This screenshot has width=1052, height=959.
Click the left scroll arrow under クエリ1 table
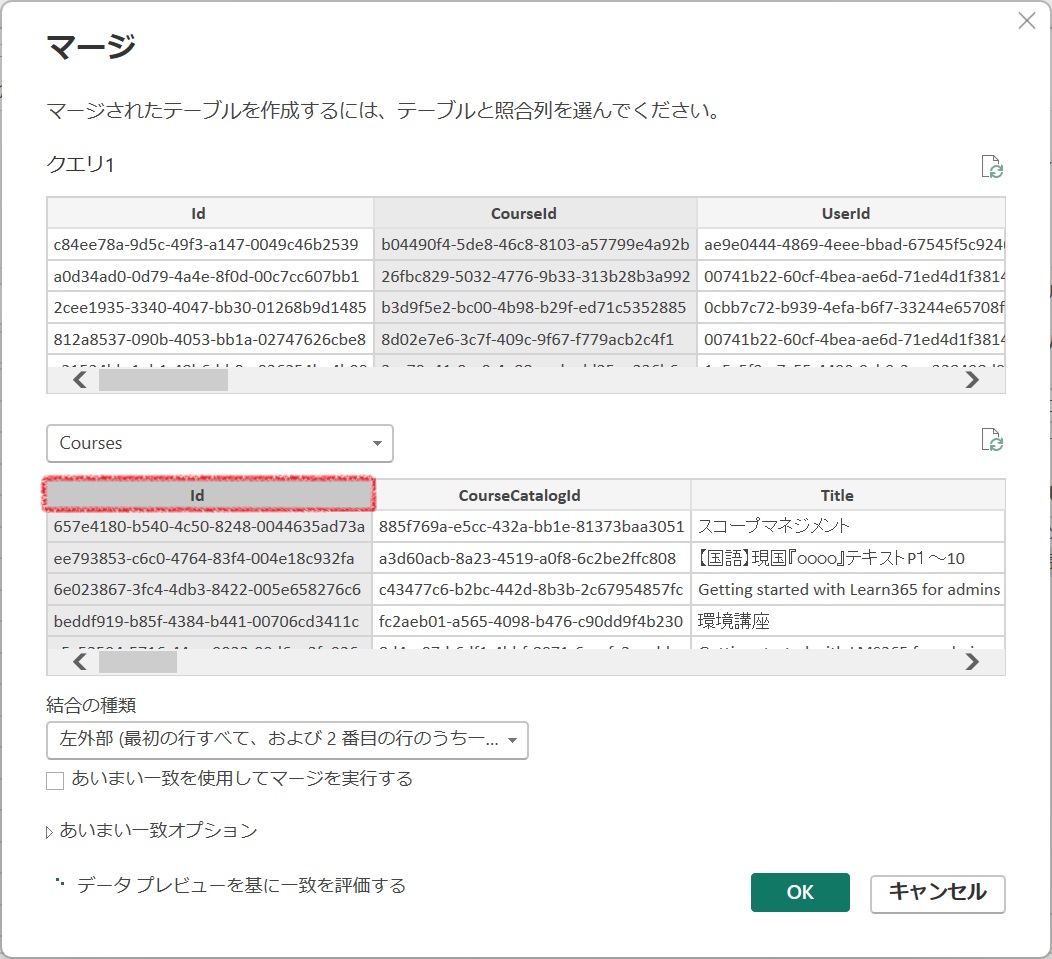79,380
